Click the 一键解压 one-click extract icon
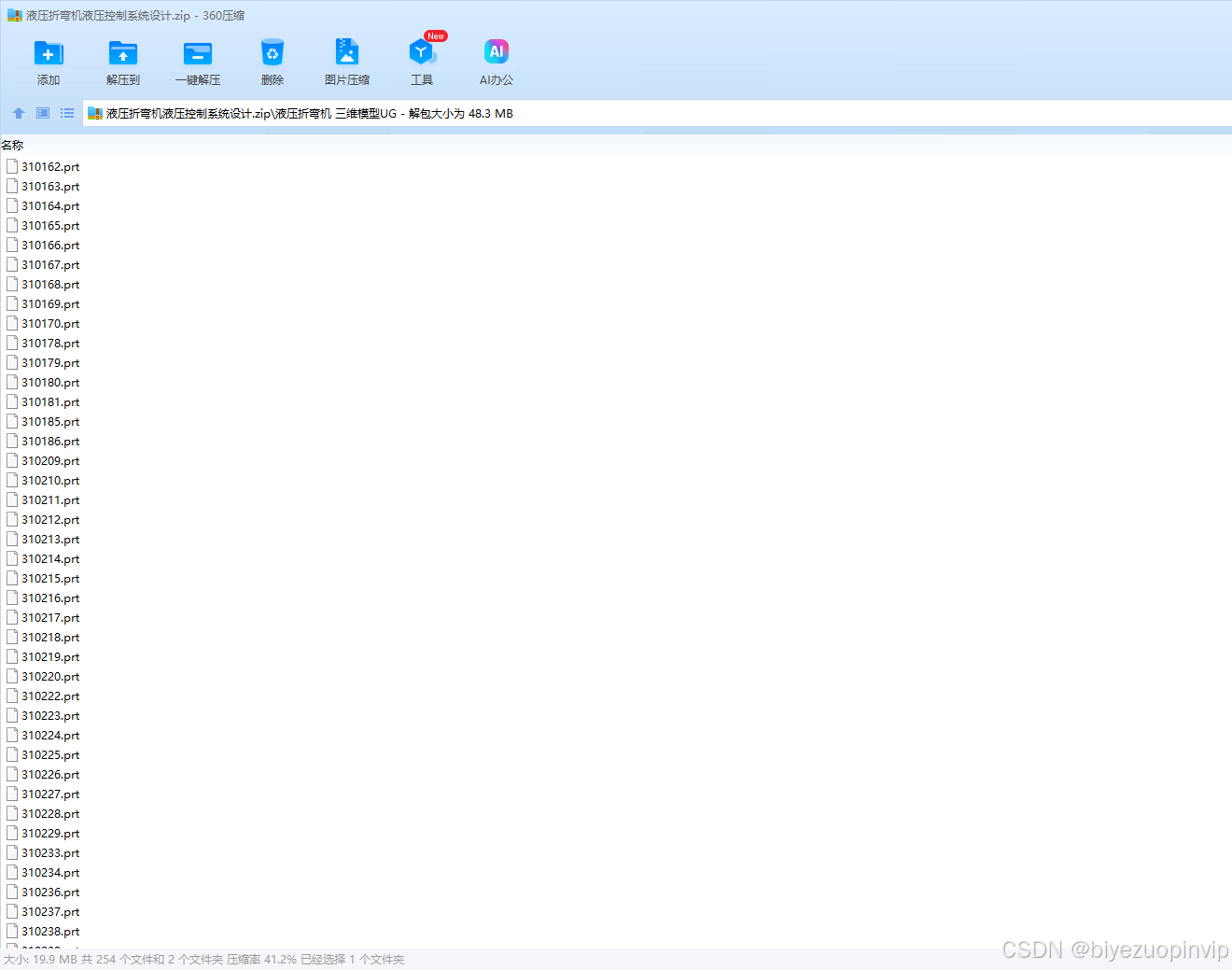This screenshot has height=970, width=1232. point(198,53)
